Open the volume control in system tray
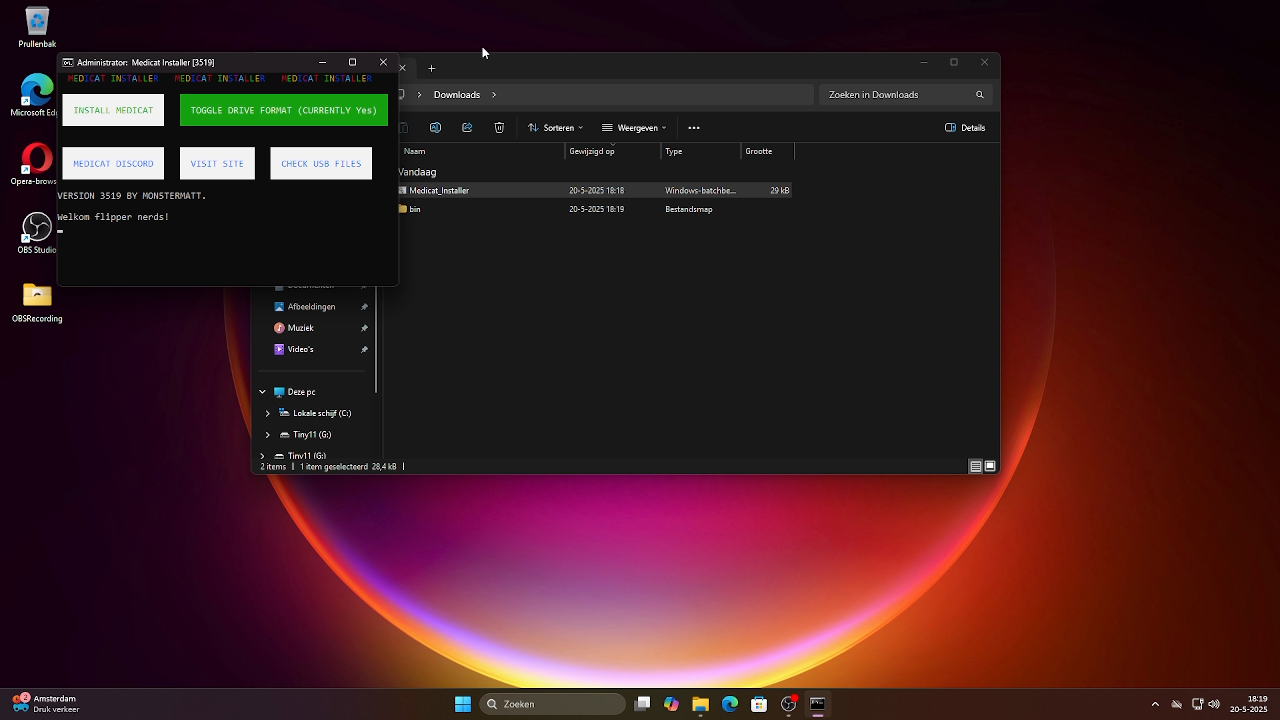The image size is (1280, 720). point(1214,704)
